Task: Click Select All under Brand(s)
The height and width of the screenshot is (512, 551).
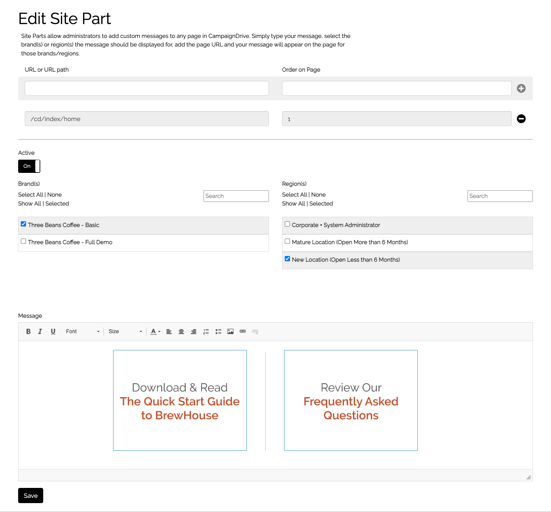Action: click(x=31, y=195)
